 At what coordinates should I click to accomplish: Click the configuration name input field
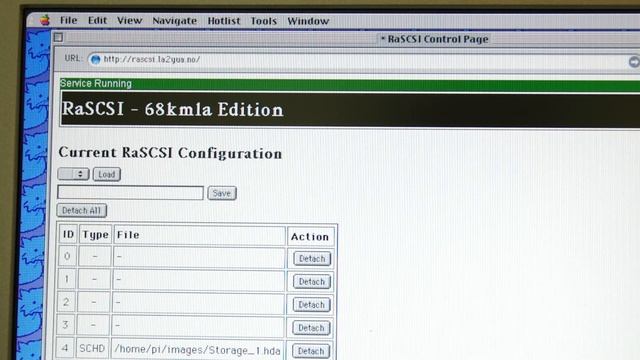130,193
